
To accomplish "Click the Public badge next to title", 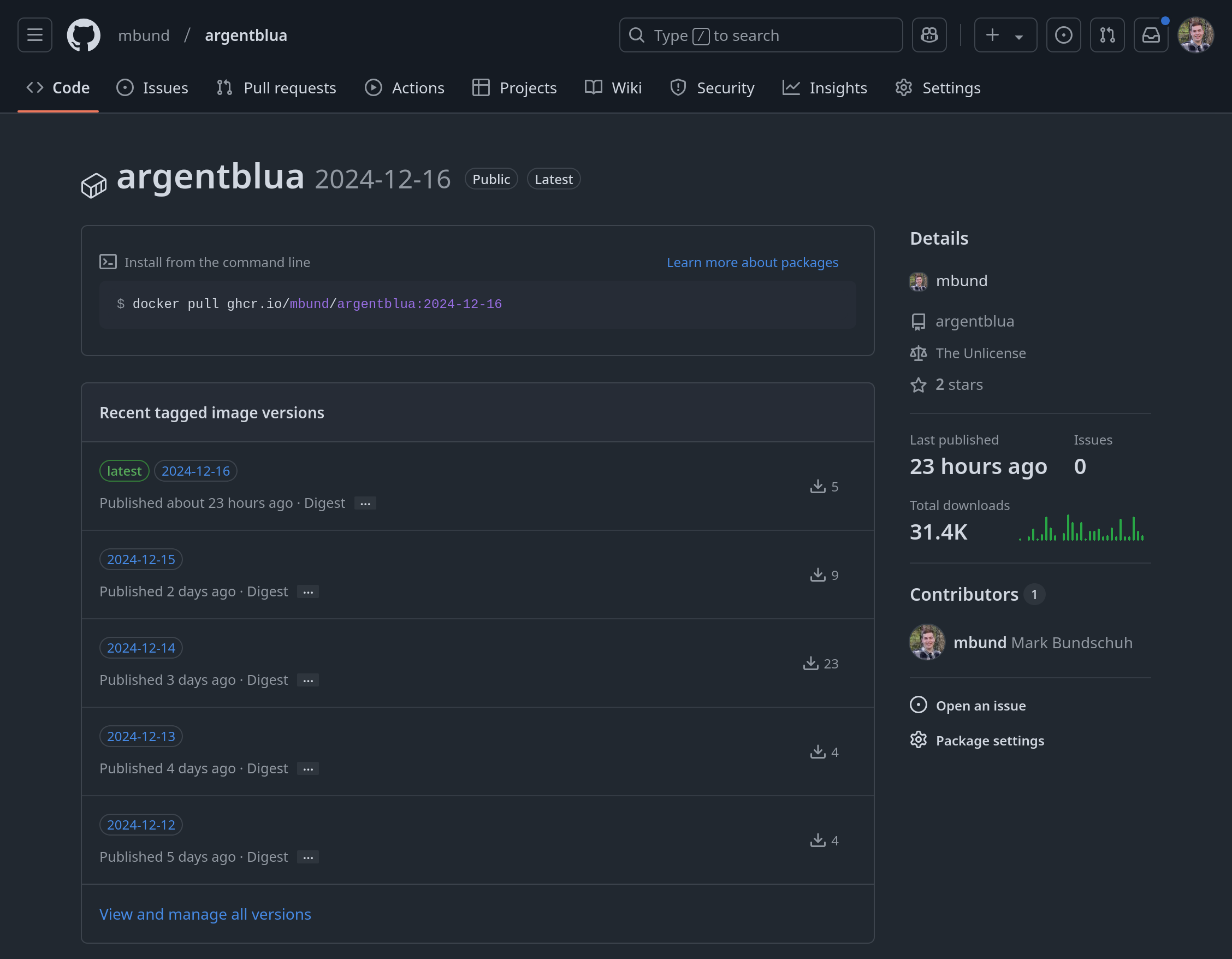I will tap(491, 179).
